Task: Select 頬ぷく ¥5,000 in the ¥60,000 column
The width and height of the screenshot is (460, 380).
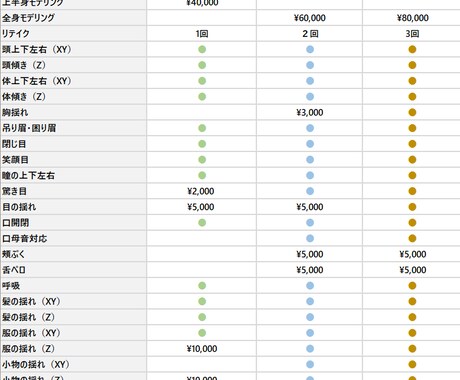Action: (x=310, y=254)
